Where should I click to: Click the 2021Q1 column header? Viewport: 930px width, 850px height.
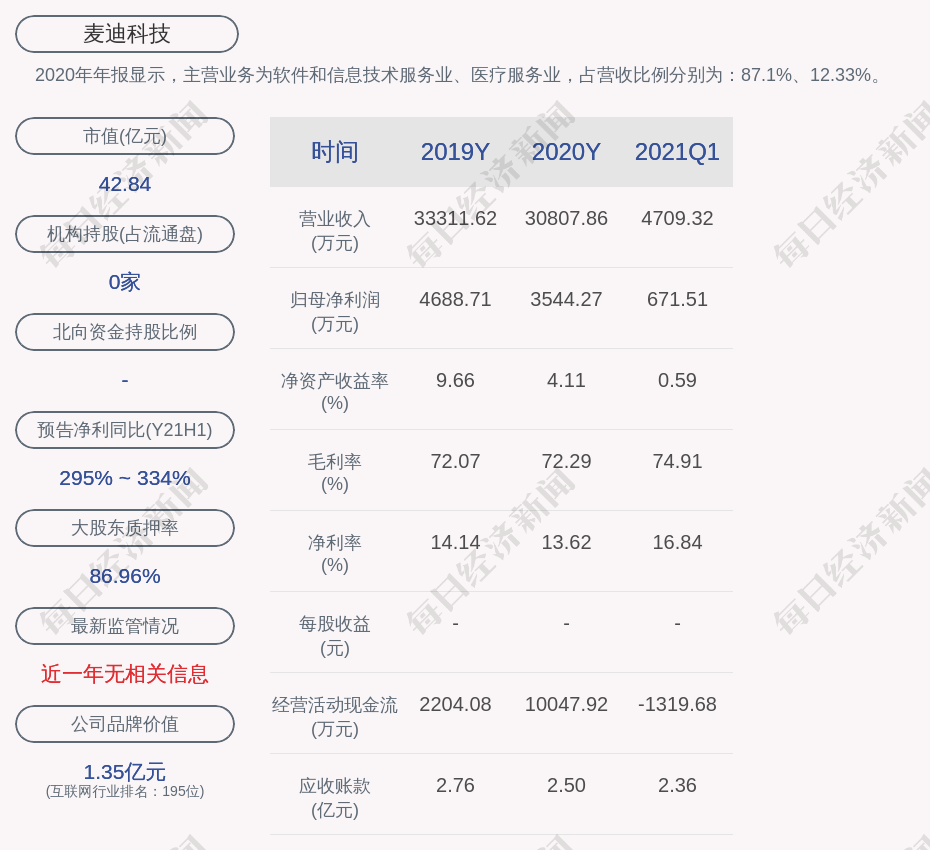pyautogui.click(x=677, y=152)
